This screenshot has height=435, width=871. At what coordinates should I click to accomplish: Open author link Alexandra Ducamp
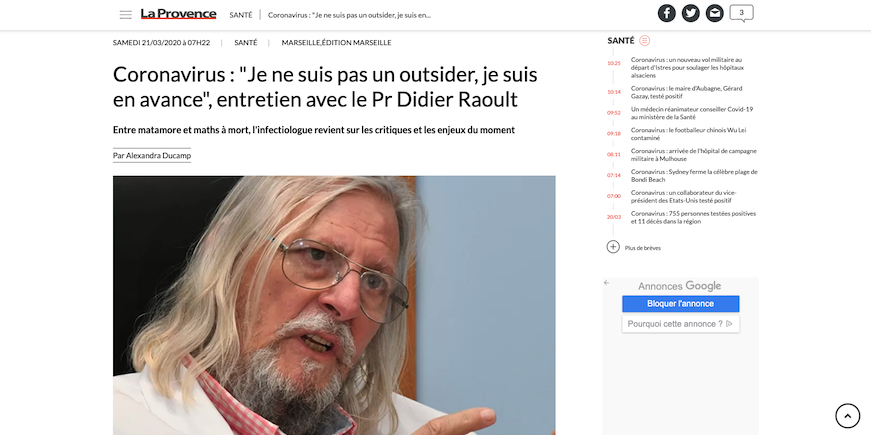click(x=152, y=156)
